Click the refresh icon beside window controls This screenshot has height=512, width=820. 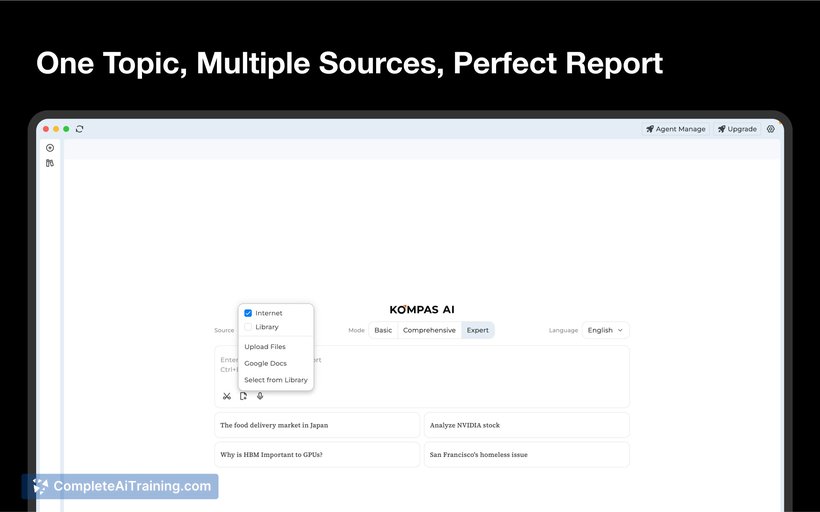tap(79, 129)
